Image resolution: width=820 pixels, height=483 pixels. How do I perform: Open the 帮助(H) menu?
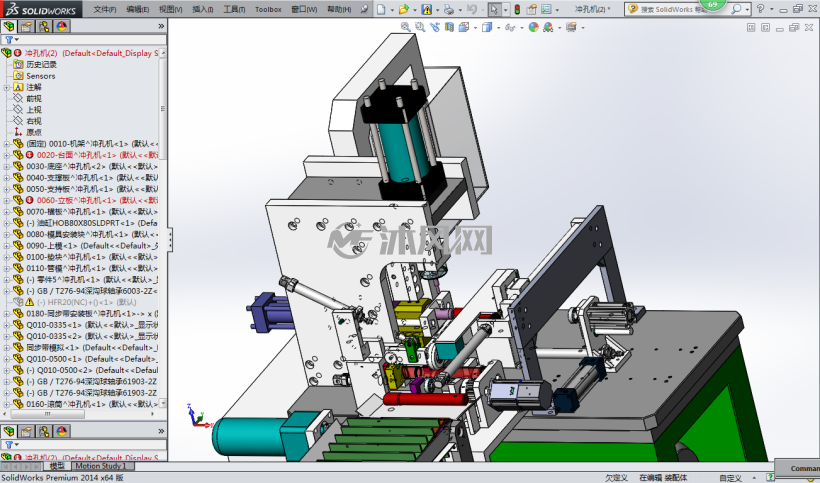point(339,9)
